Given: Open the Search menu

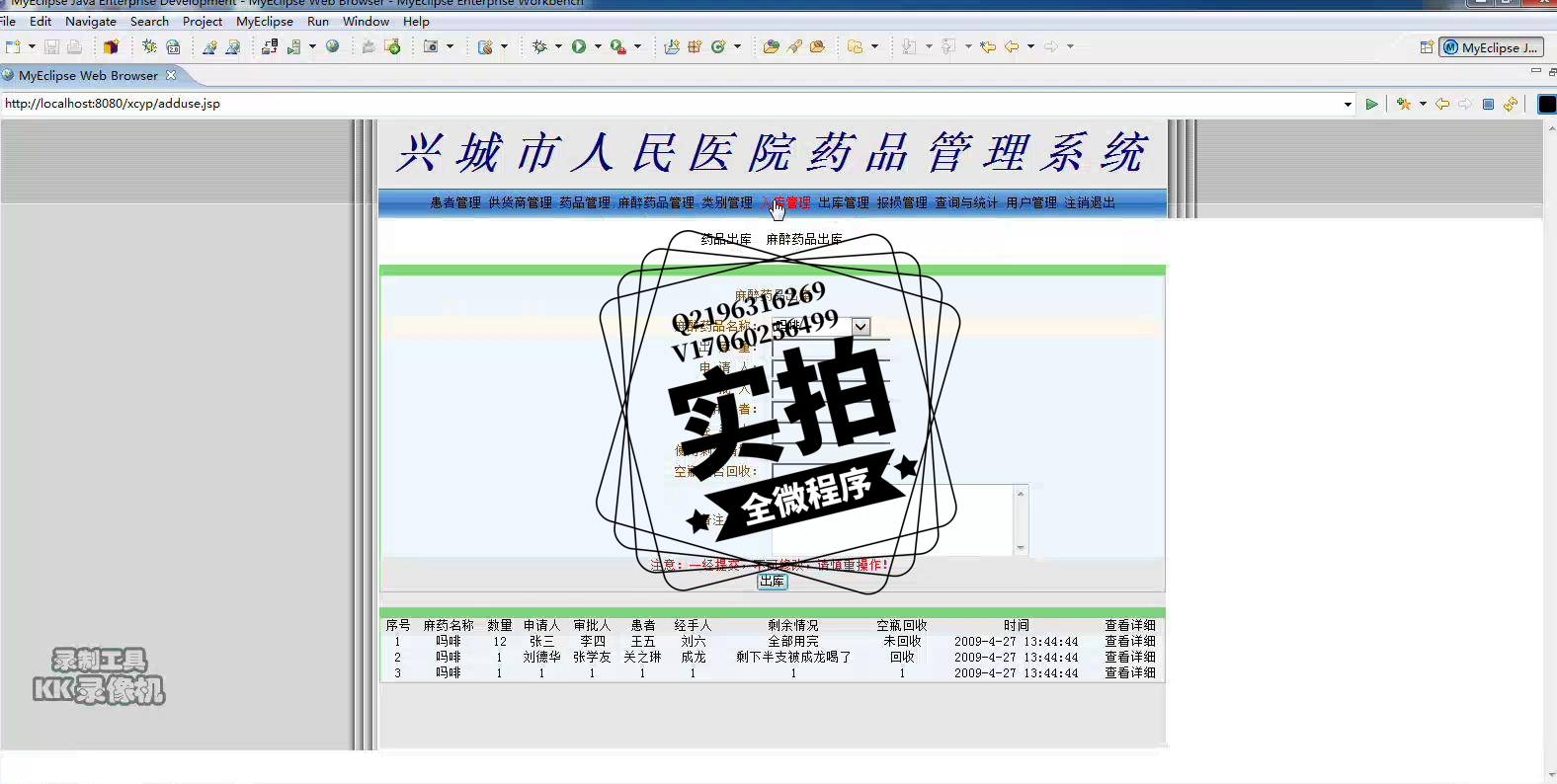Looking at the screenshot, I should pos(149,21).
